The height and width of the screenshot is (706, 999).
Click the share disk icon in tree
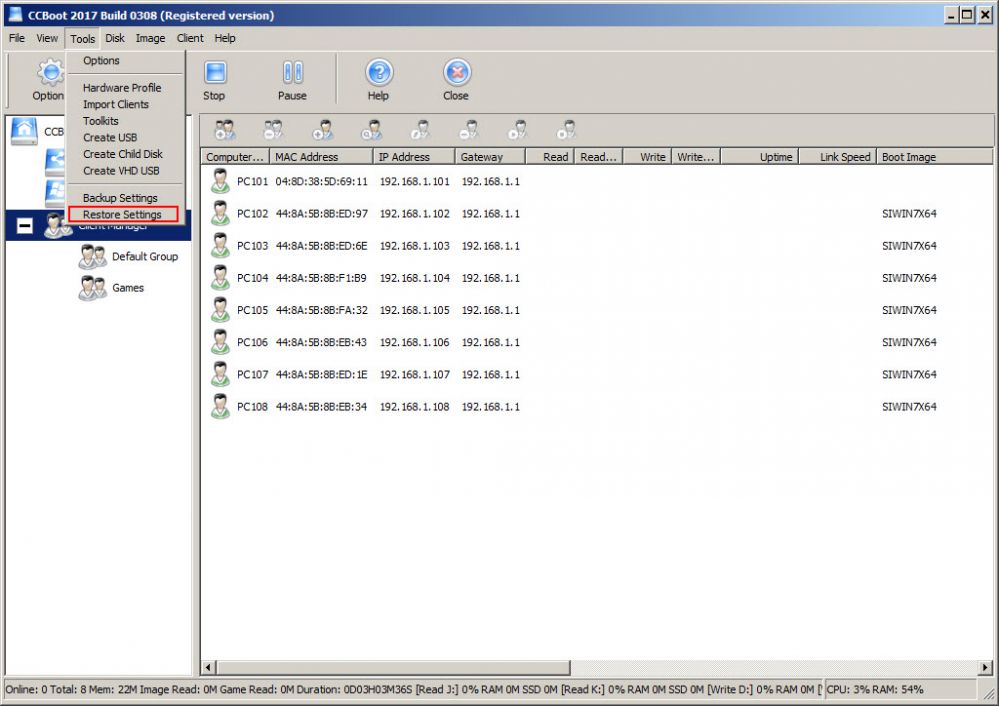point(55,162)
